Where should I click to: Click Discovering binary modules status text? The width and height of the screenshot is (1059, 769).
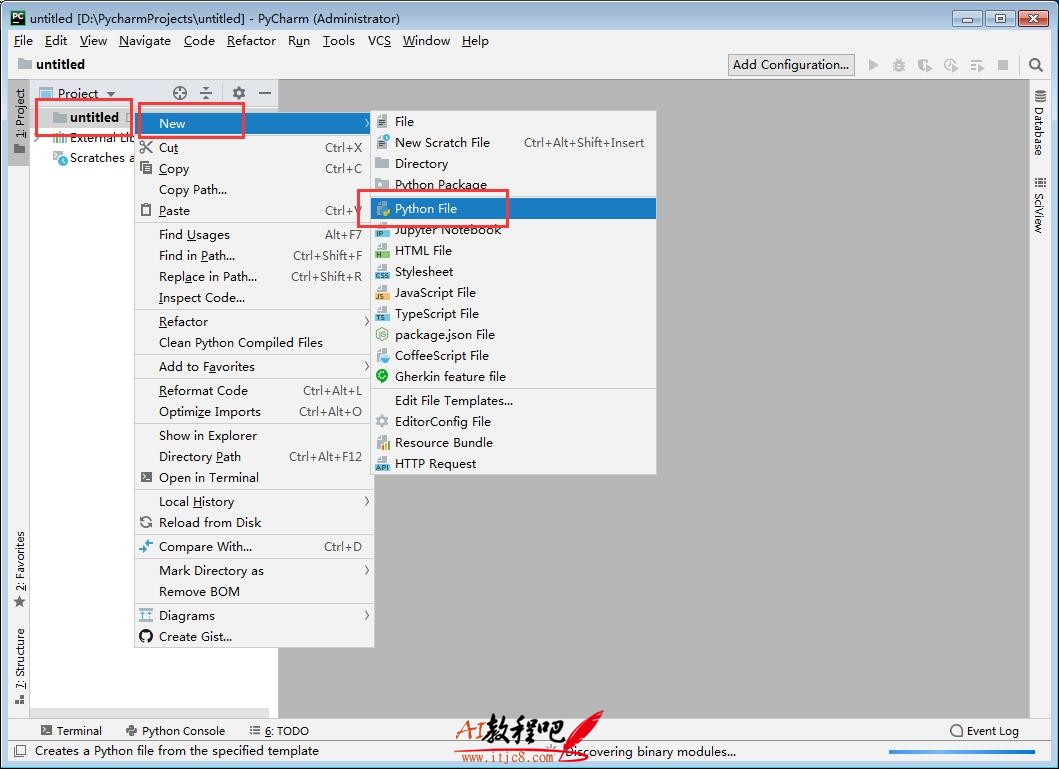(650, 751)
